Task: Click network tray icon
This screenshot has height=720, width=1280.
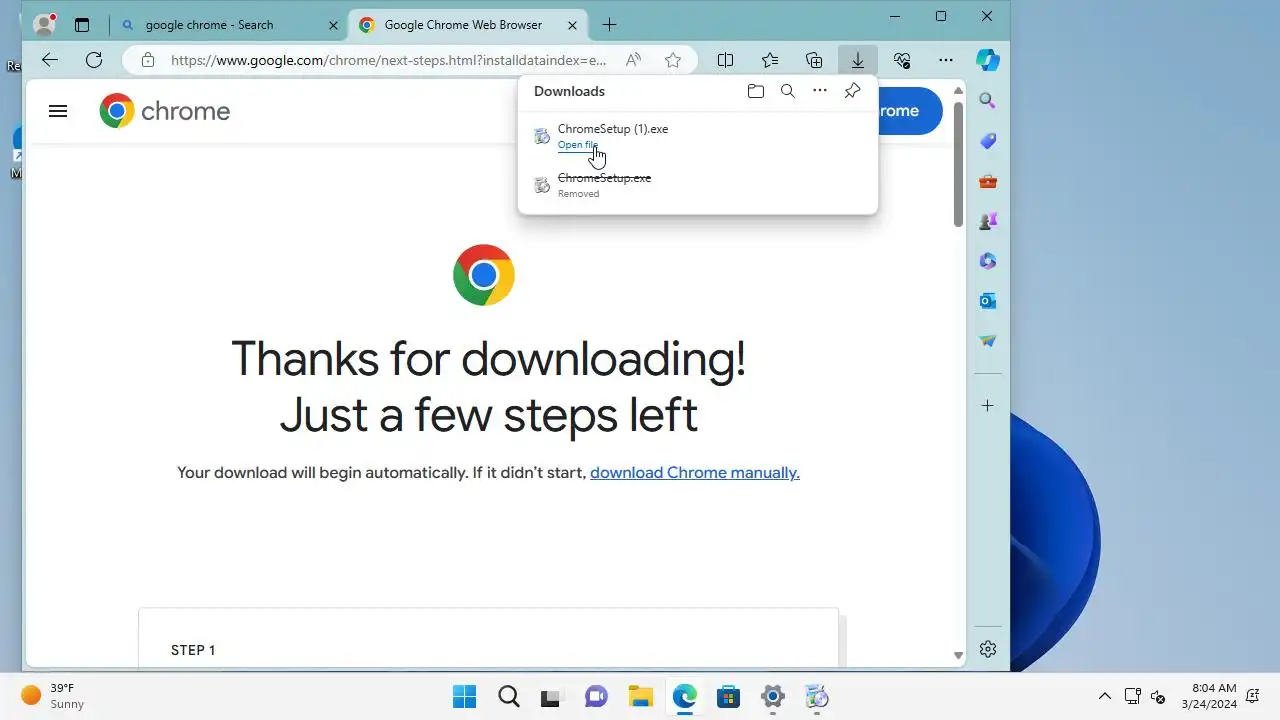Action: coord(1132,696)
